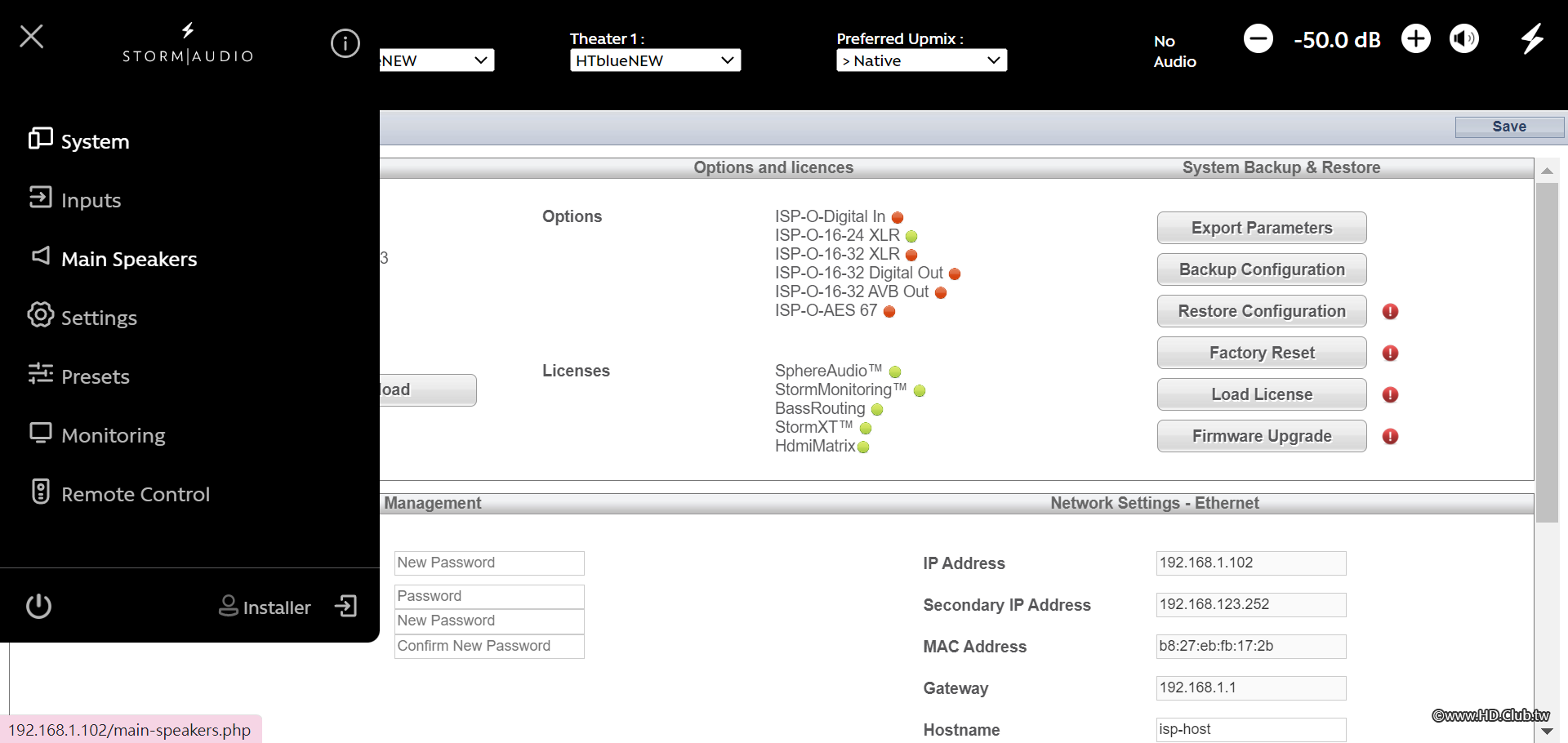Click the Presets sliders icon
Screen dimensions: 1568x743
[x=40, y=373]
